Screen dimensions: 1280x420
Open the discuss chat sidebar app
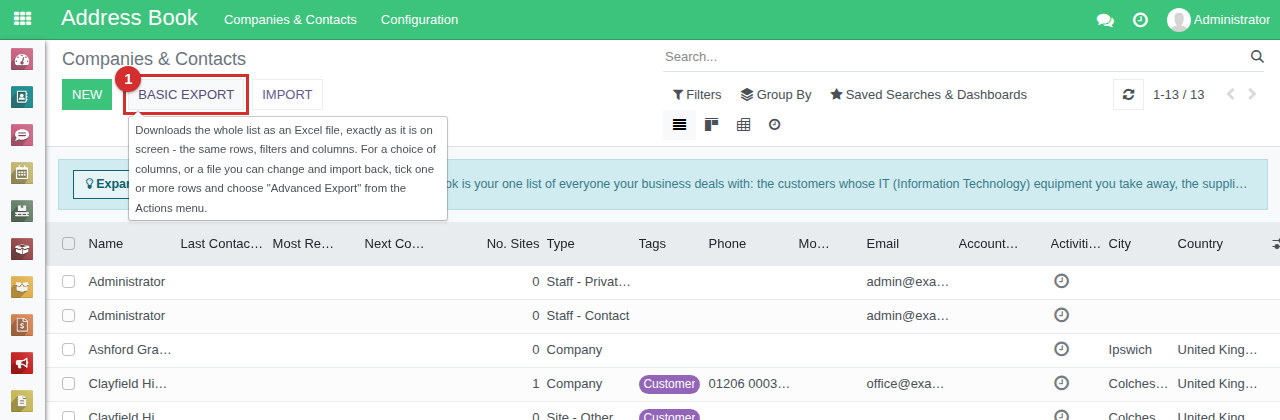[22, 134]
